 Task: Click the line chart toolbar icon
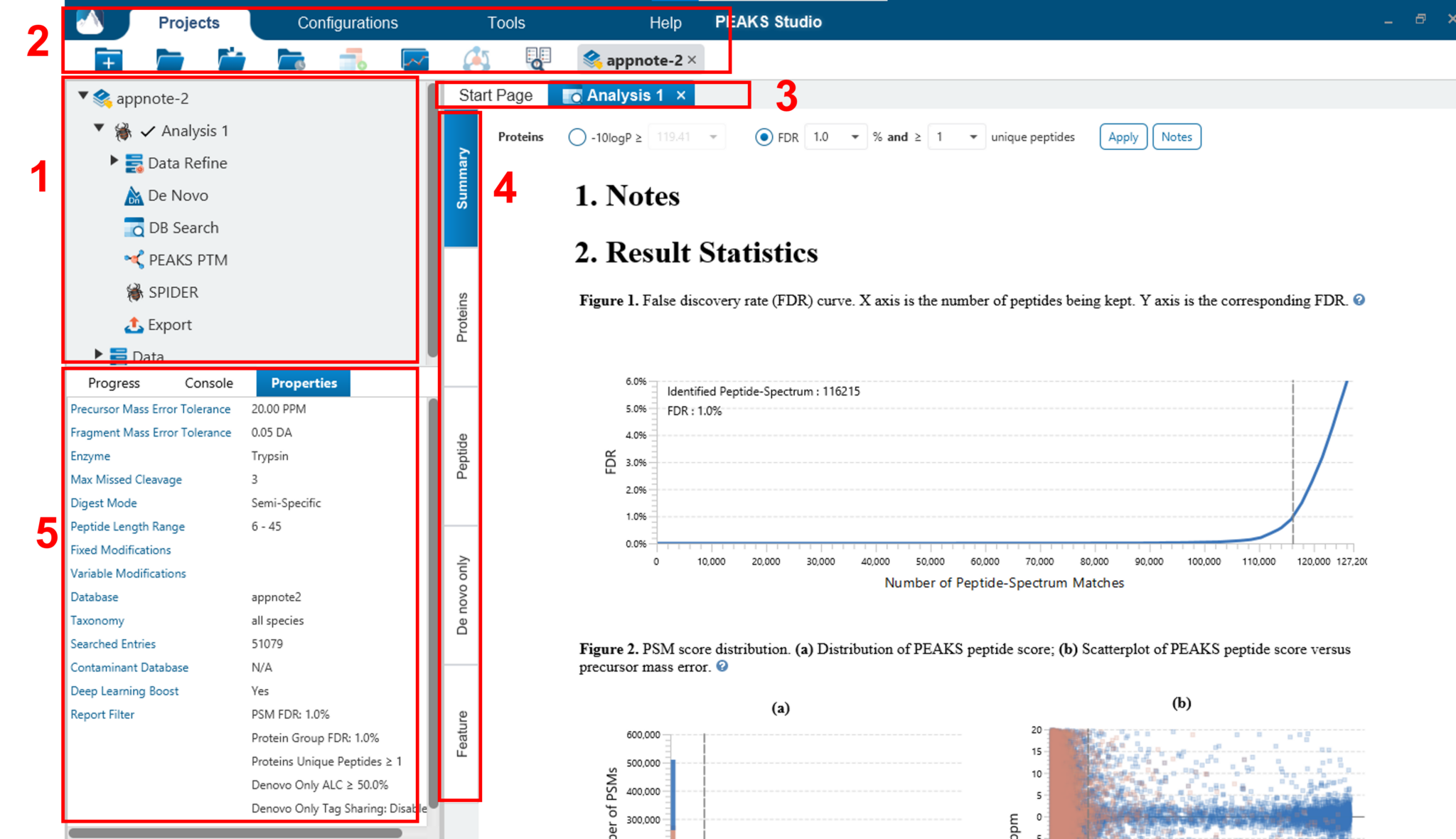414,60
